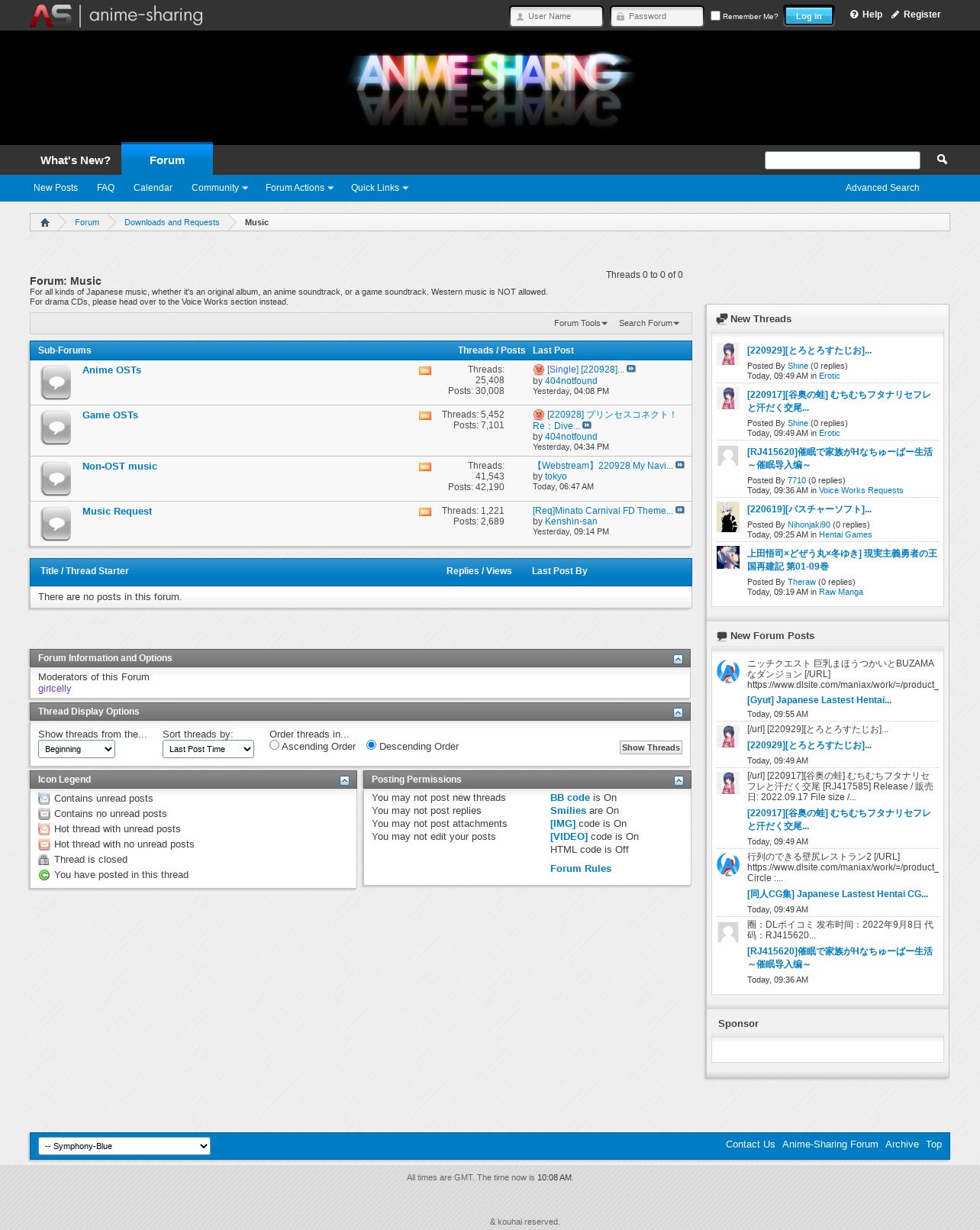The image size is (980, 1230).
Task: Click the Log in button
Action: tap(808, 16)
